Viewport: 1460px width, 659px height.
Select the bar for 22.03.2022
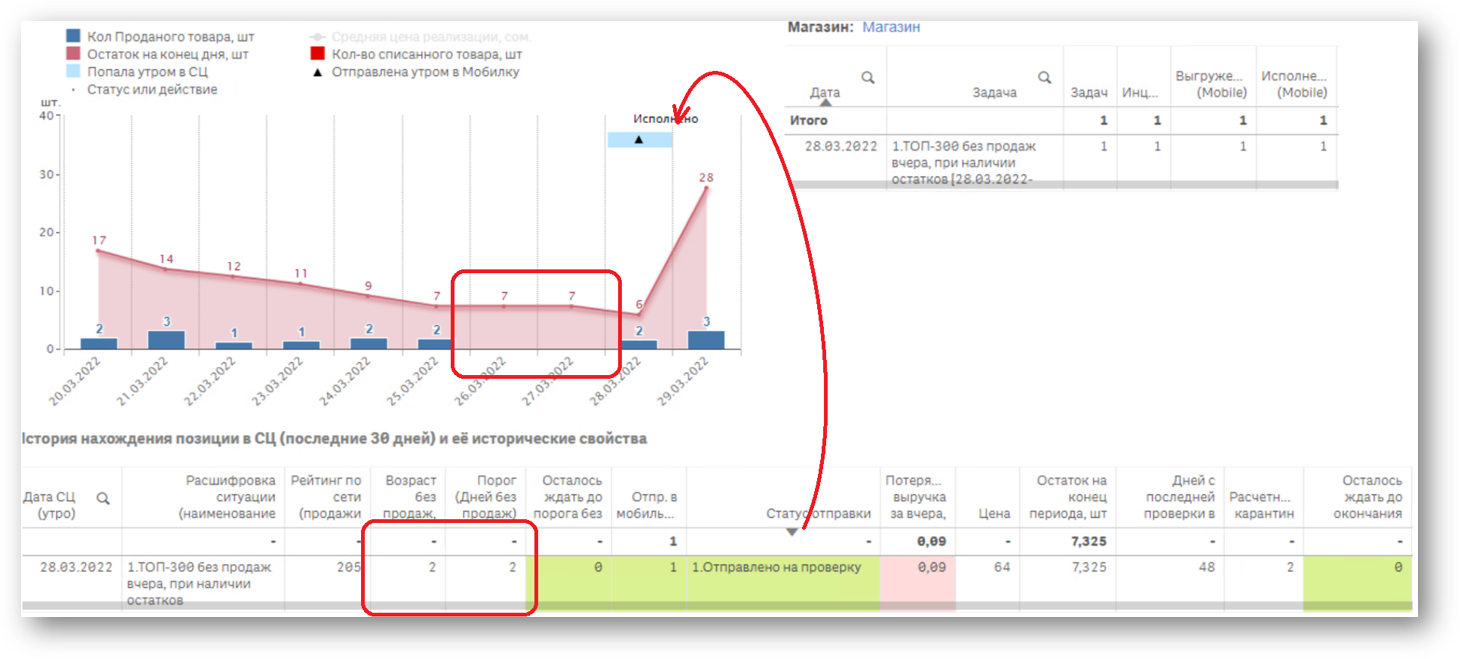234,345
